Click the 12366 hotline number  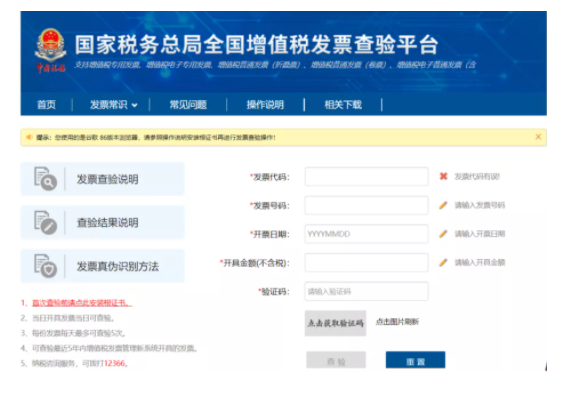pyautogui.click(x=114, y=363)
